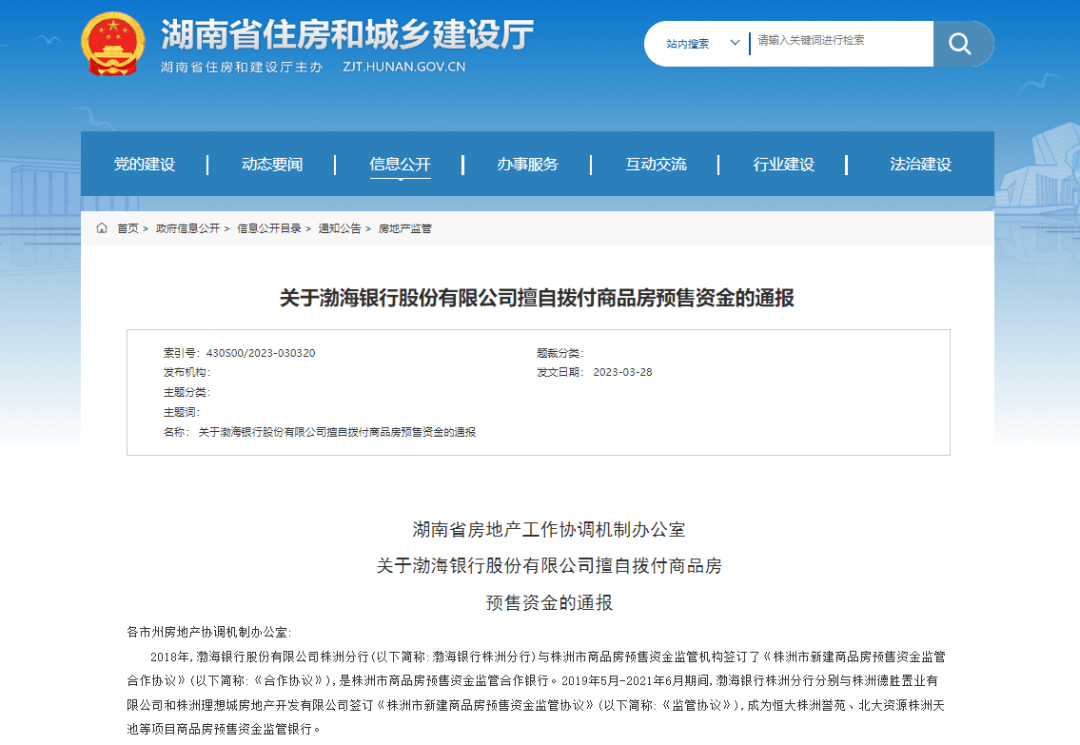Click the 湖南省住房和城乡建设厅 site title
The image size is (1080, 745).
[348, 34]
